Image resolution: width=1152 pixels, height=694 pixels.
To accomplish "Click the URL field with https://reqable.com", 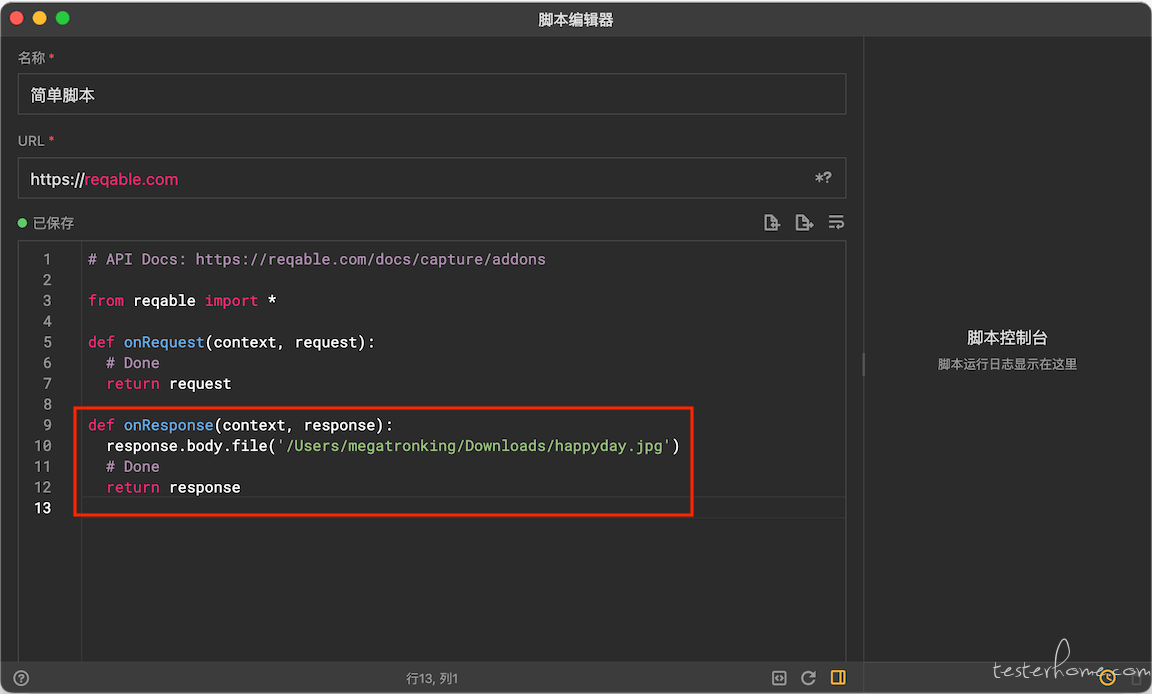I will [432, 178].
